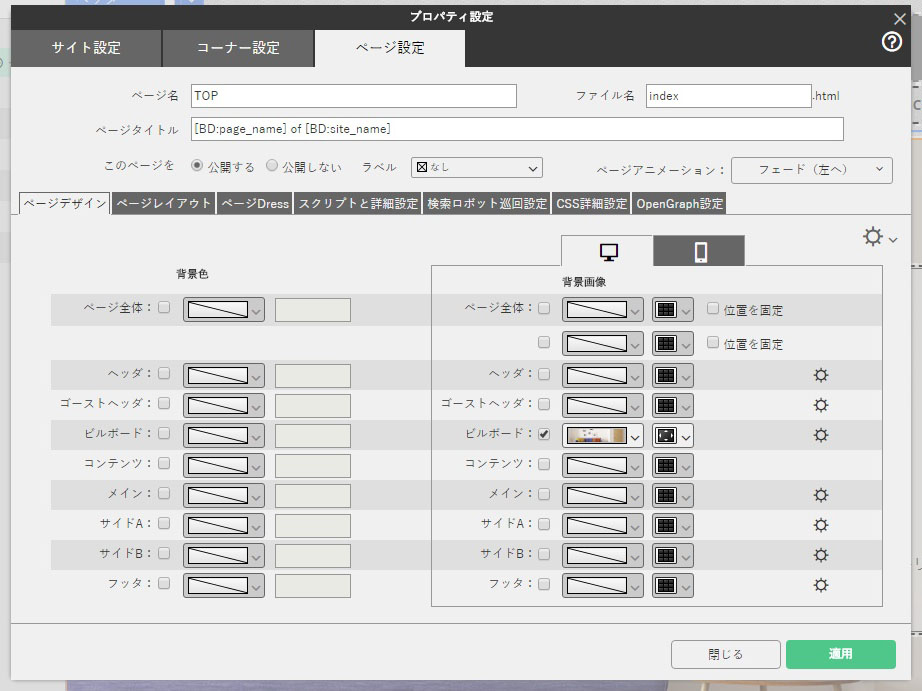Enable 位置を固定 for the page background image
This screenshot has width=922, height=691.
[x=712, y=309]
